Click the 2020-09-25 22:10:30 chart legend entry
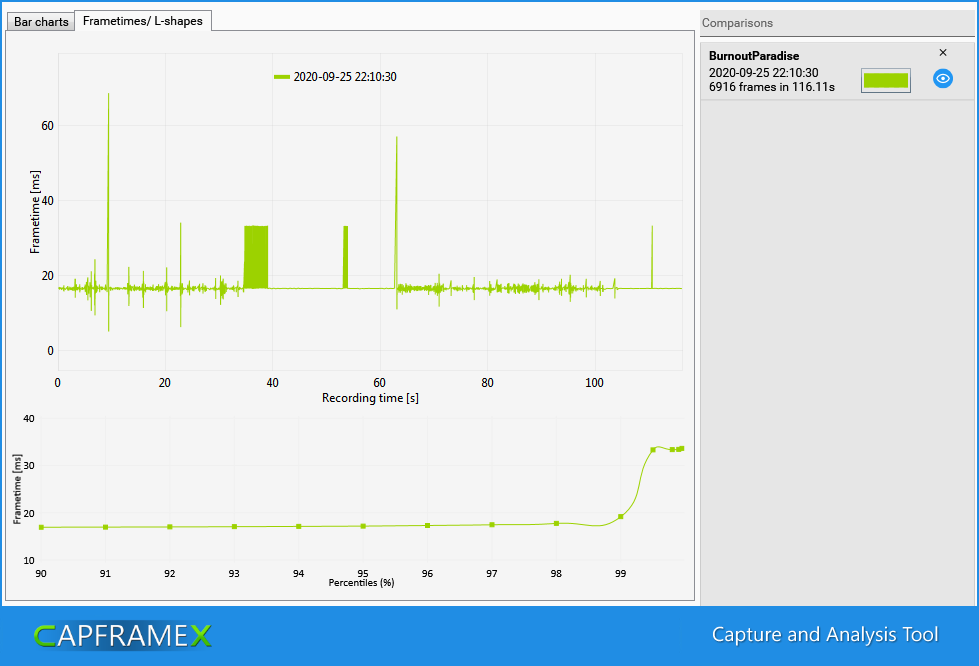 [335, 77]
